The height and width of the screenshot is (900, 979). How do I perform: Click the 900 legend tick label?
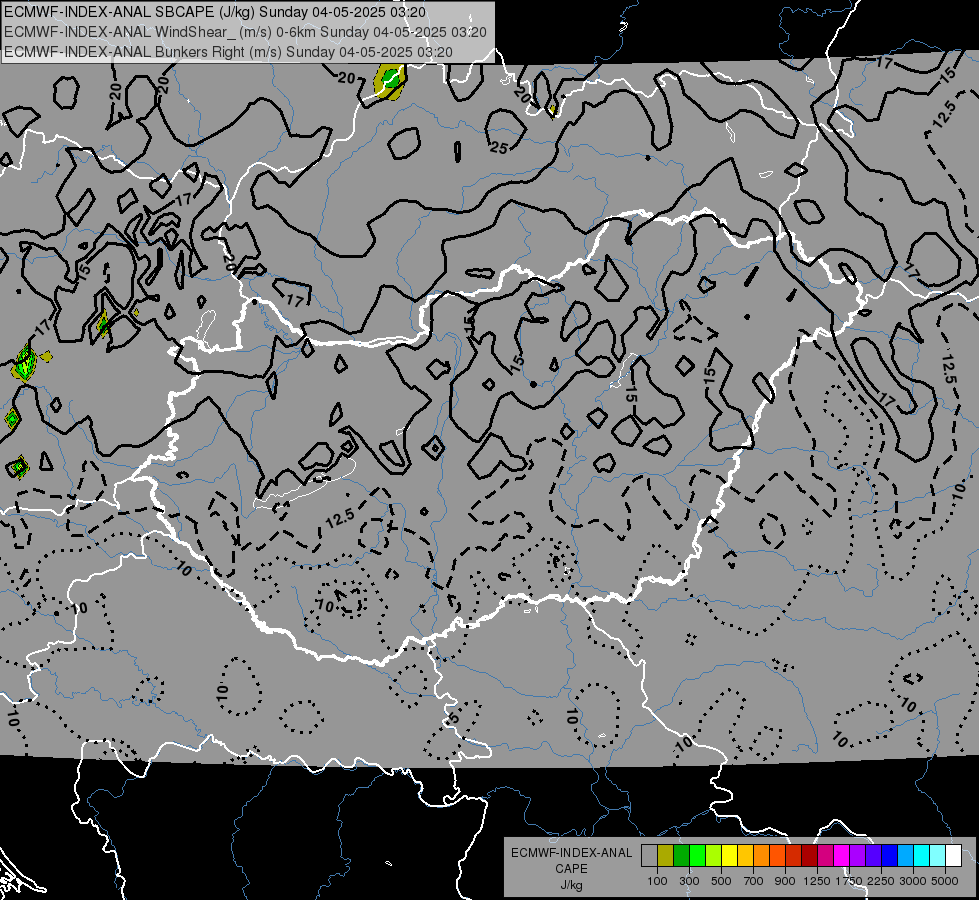coord(785,881)
